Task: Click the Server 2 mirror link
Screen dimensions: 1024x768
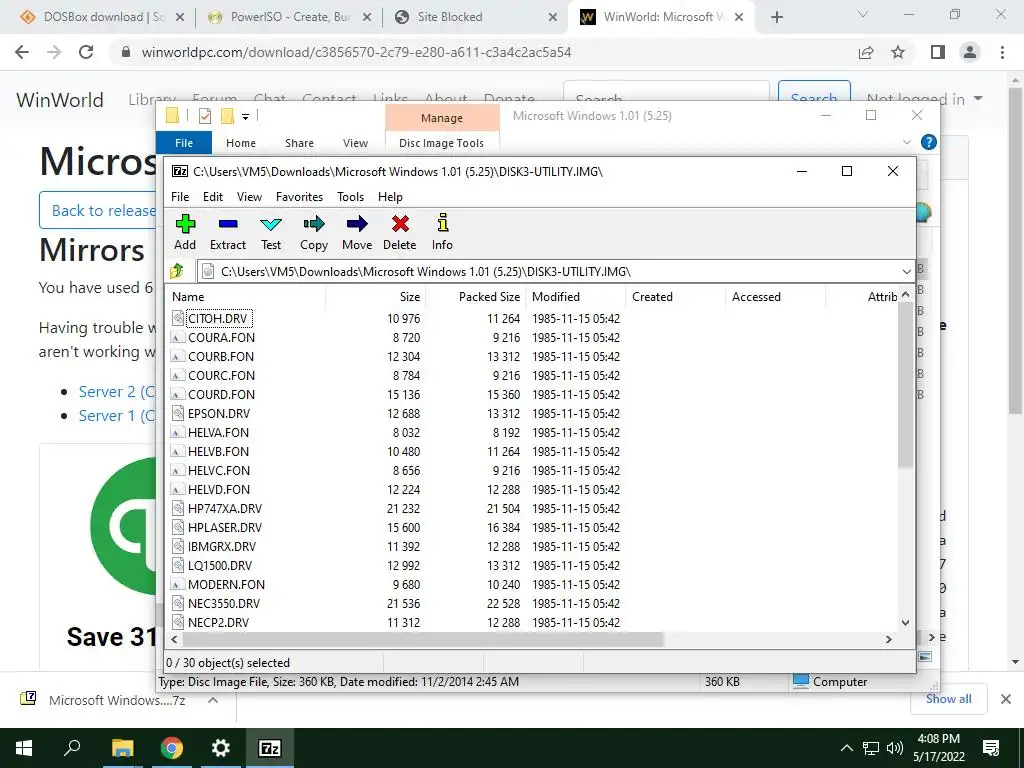Action: (116, 391)
